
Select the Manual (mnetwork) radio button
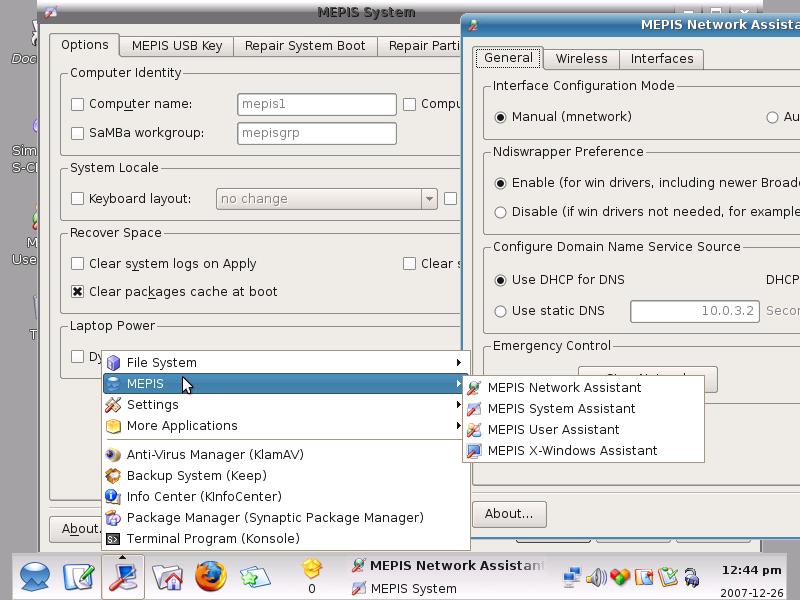pos(501,117)
